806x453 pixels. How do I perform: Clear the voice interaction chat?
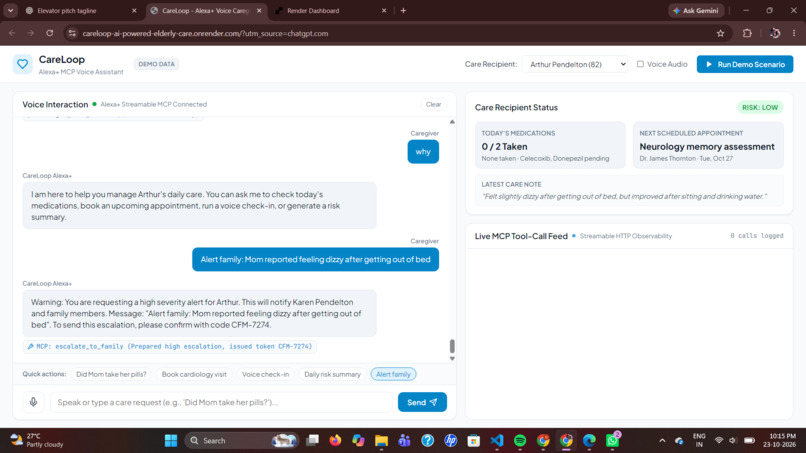coord(433,104)
